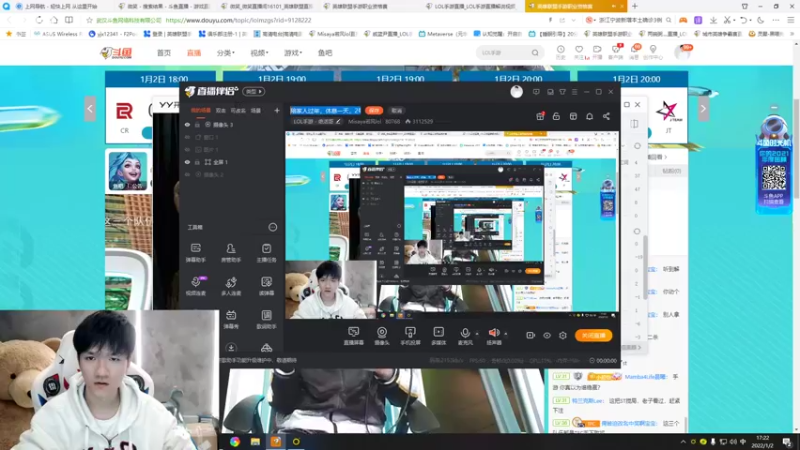This screenshot has height=450, width=800.
Task: Click the user avatar in streaming app title bar
Action: [516, 92]
